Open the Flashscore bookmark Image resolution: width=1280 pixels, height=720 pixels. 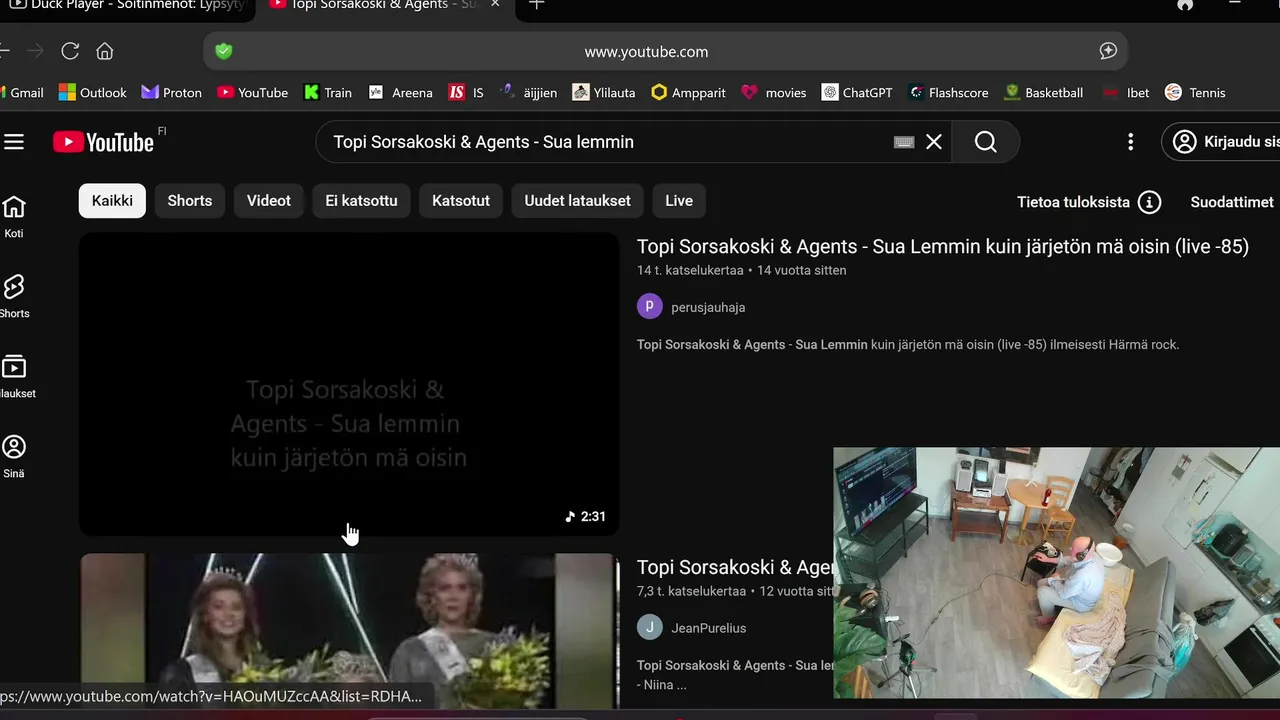click(948, 92)
